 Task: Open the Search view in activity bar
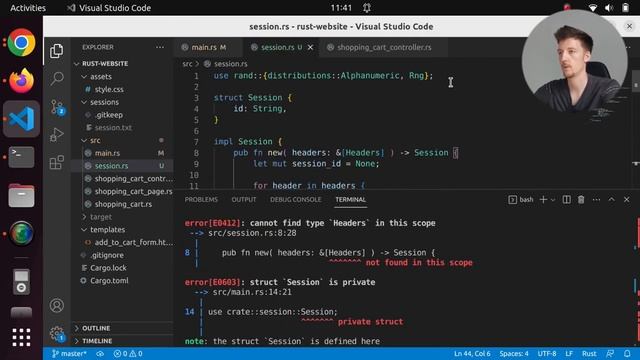pos(57,78)
